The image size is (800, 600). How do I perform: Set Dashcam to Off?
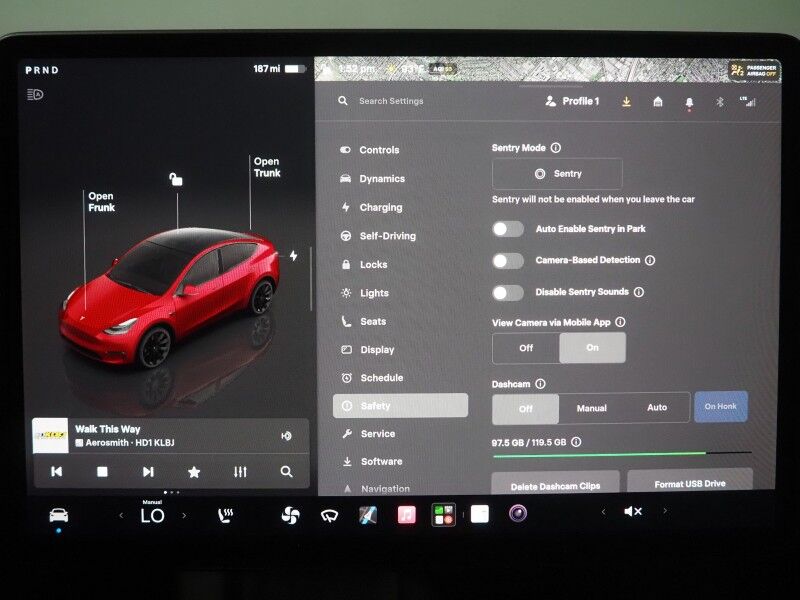[x=526, y=409]
